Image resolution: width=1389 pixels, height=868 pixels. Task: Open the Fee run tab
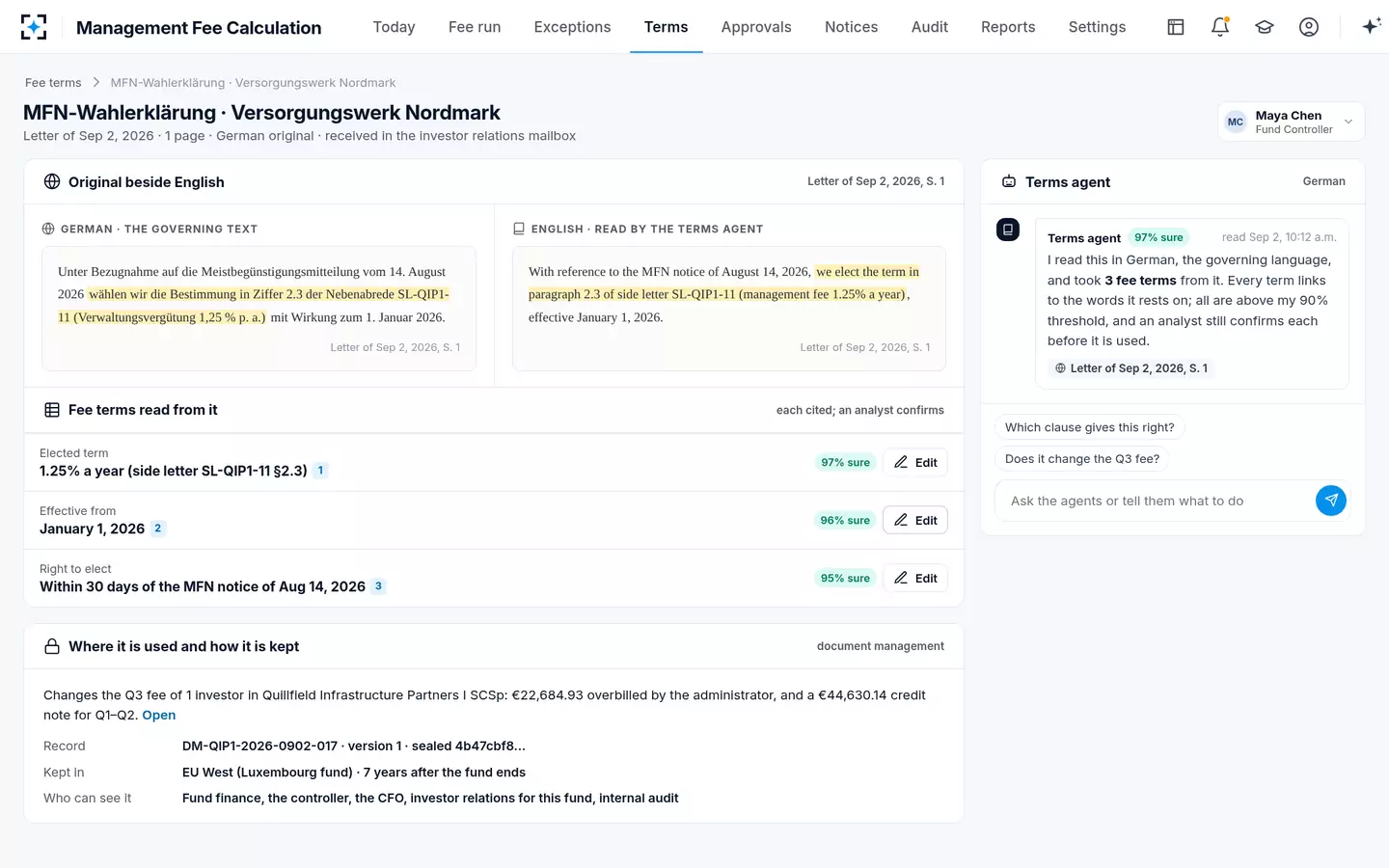pyautogui.click(x=475, y=27)
